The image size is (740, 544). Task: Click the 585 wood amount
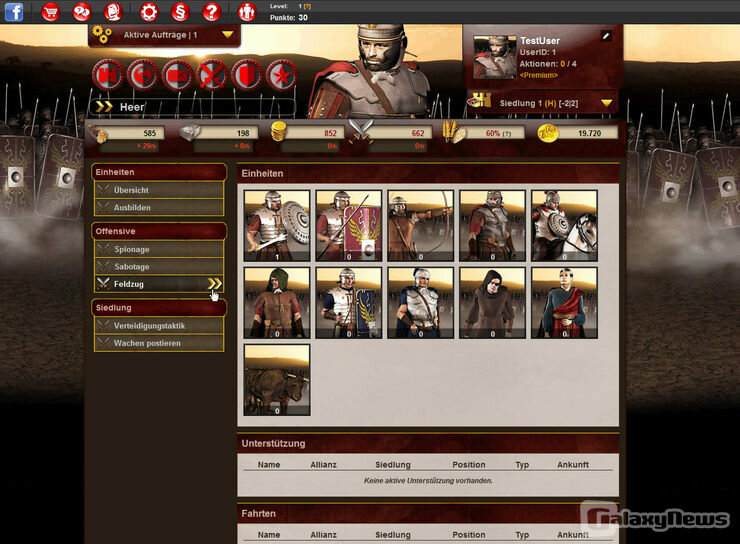click(x=150, y=134)
